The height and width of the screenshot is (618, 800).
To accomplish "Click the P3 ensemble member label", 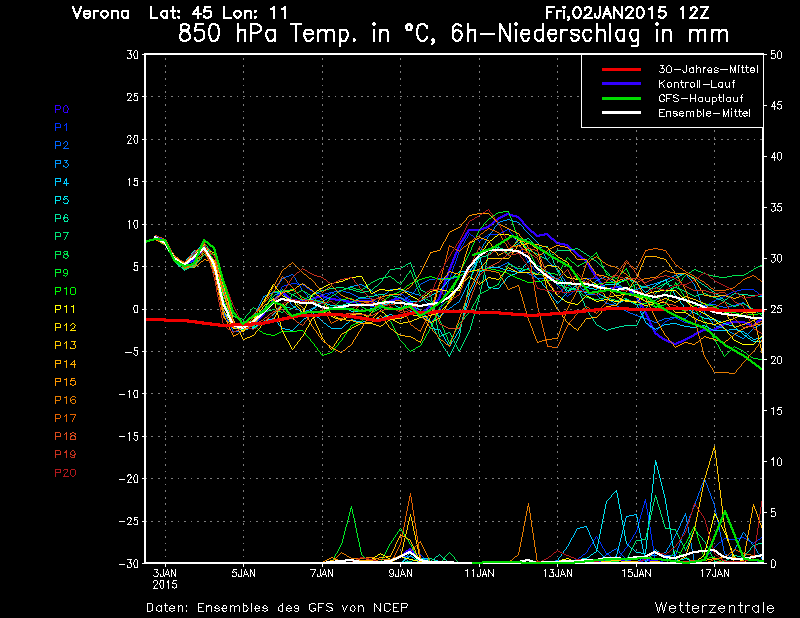I will click(62, 164).
